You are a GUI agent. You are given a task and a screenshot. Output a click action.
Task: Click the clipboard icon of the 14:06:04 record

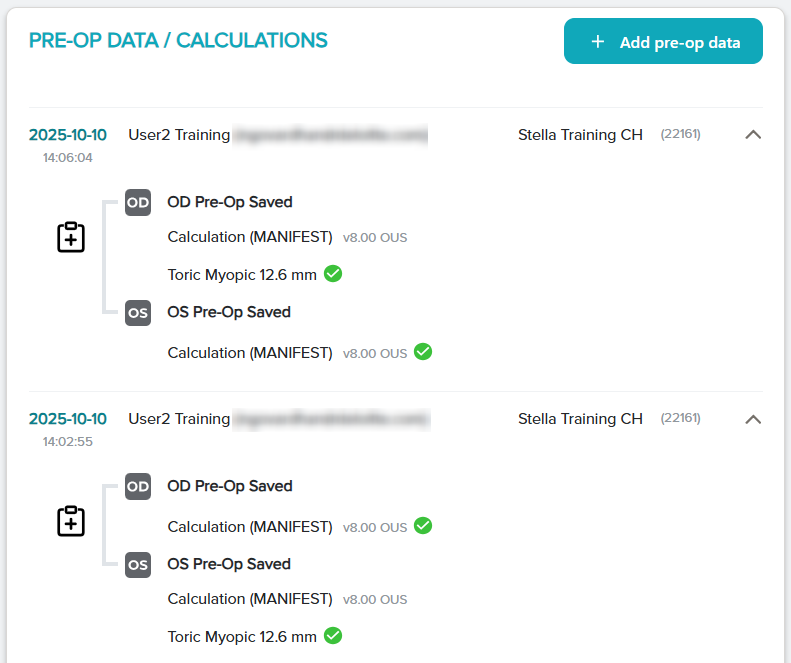point(71,237)
